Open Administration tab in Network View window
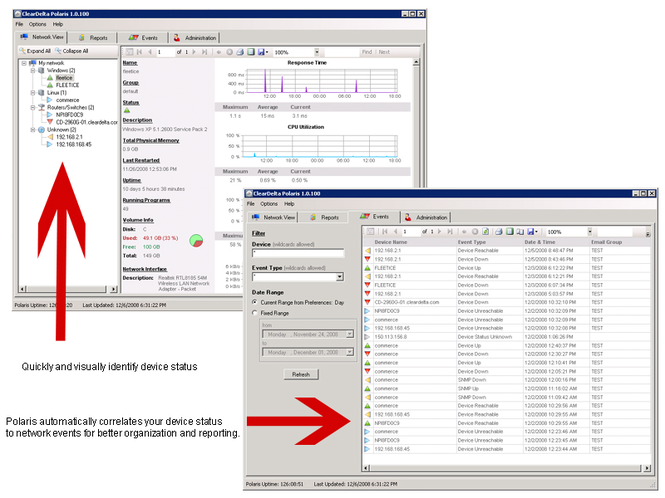Screen dimensions: 665x498 tap(195, 38)
